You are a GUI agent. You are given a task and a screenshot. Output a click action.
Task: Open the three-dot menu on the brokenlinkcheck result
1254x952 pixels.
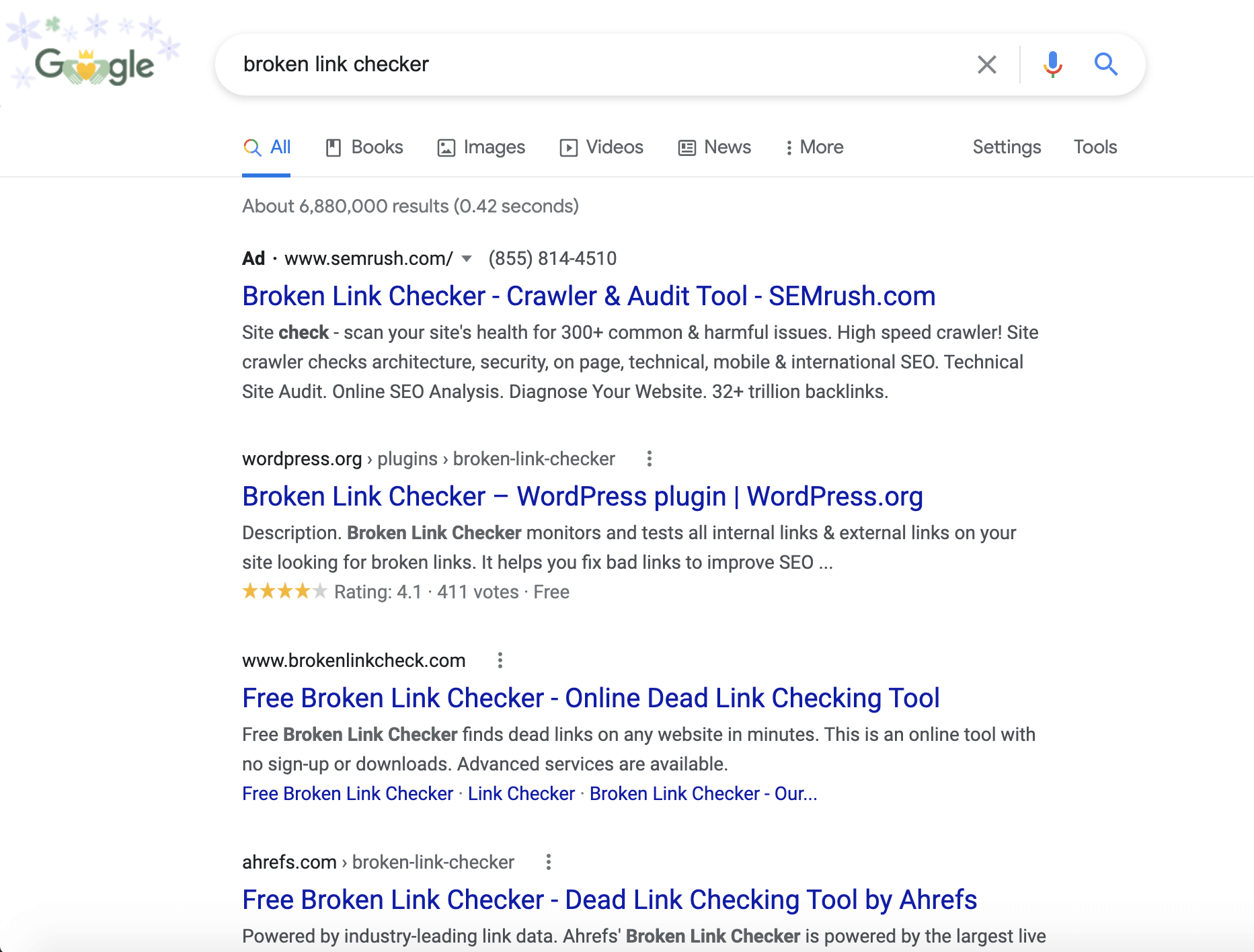tap(500, 660)
